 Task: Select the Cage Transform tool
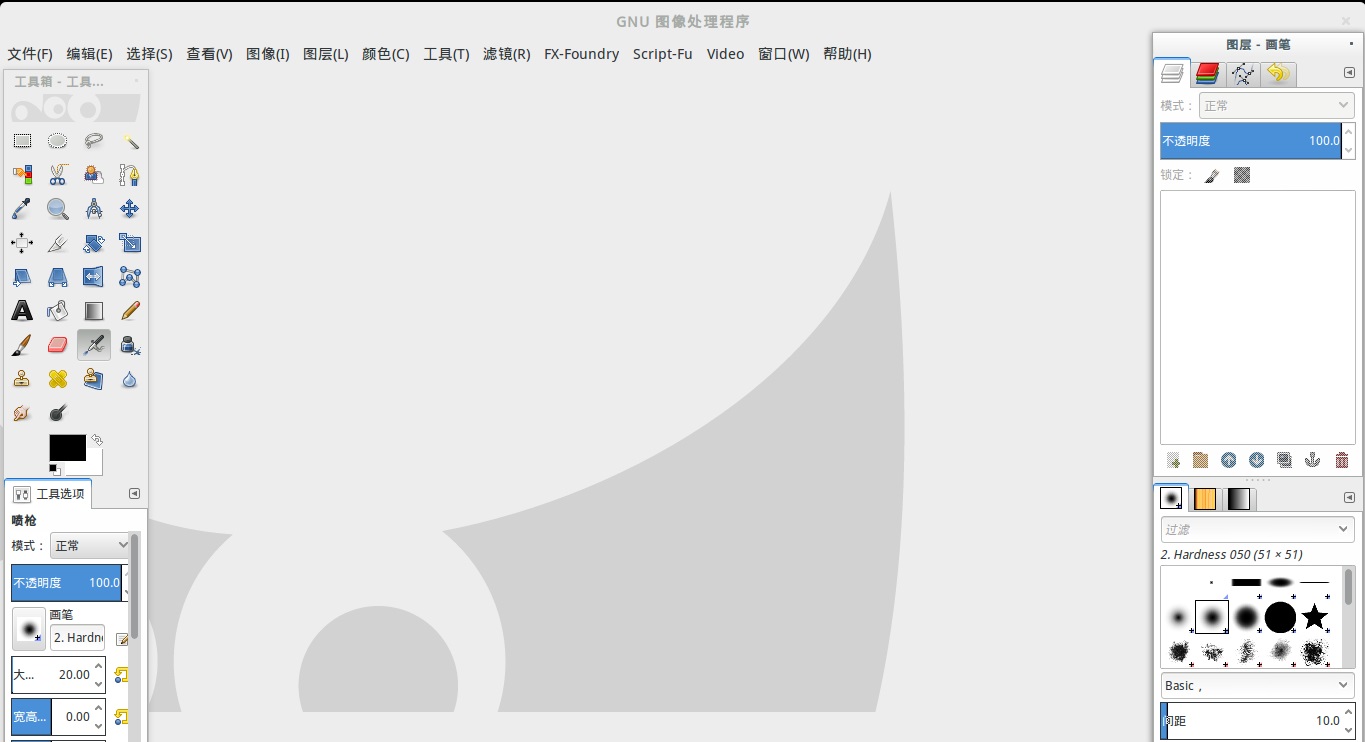point(130,277)
